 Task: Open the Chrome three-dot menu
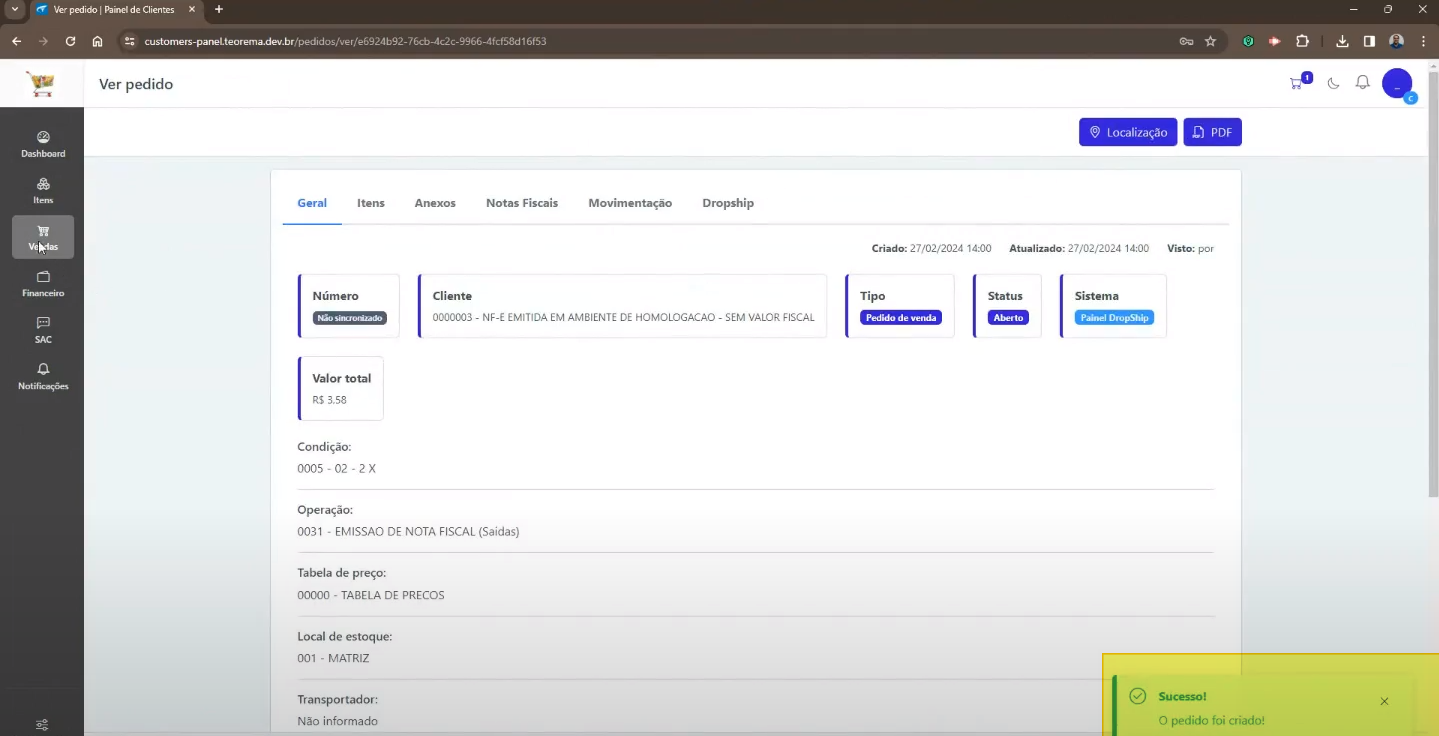click(x=1423, y=41)
